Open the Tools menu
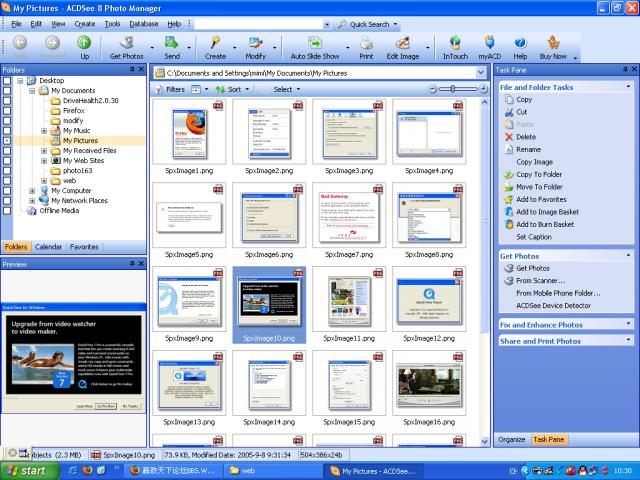The height and width of the screenshot is (480, 640). (112, 24)
